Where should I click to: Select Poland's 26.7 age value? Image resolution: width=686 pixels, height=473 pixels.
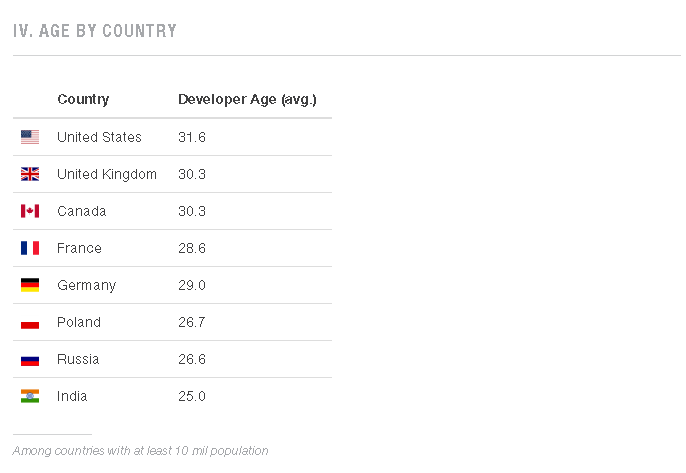[192, 322]
